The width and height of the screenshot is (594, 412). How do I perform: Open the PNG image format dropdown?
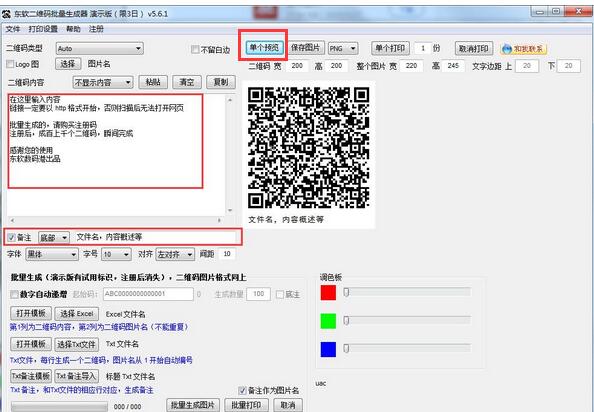(x=343, y=48)
